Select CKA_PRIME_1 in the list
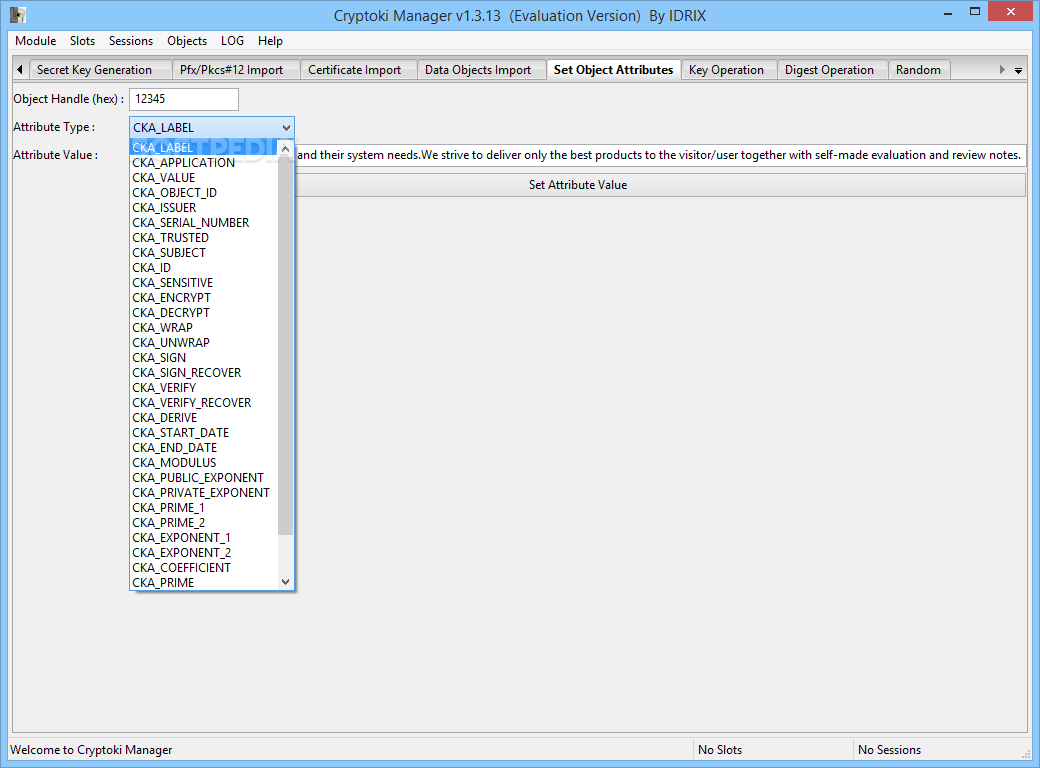Image resolution: width=1040 pixels, height=768 pixels. [204, 507]
